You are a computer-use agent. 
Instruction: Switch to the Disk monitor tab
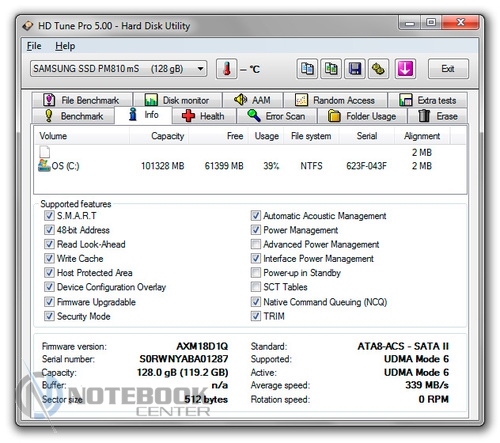(177, 100)
